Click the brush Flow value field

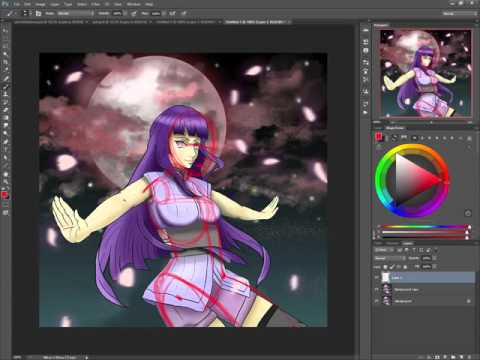coord(156,13)
